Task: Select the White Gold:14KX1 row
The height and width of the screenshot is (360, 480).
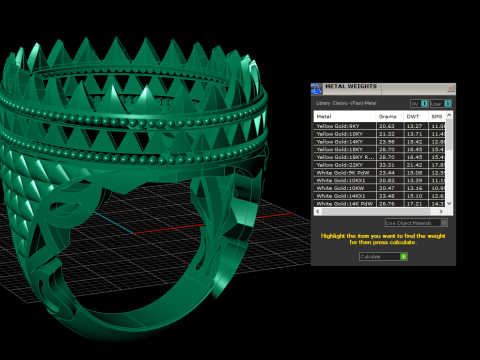Action: 379,196
